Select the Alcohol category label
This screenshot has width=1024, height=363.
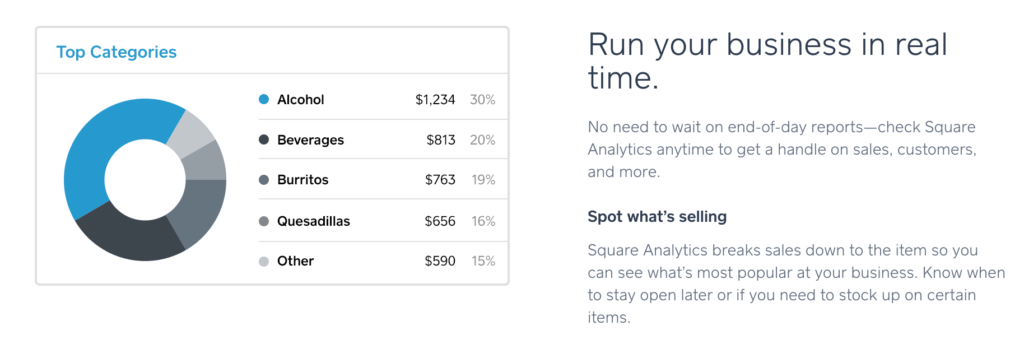coord(300,100)
